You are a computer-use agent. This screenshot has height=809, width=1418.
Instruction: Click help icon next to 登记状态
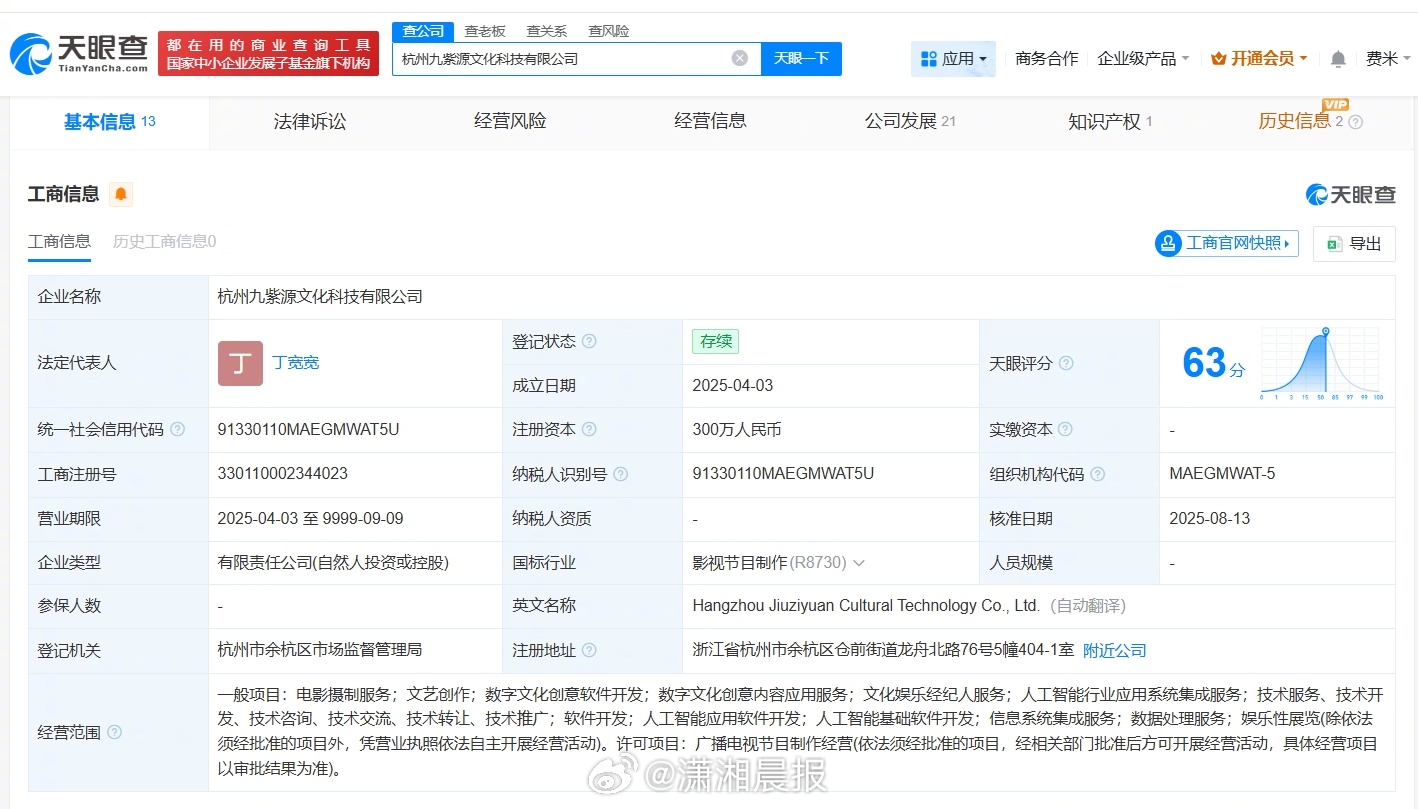[x=589, y=341]
